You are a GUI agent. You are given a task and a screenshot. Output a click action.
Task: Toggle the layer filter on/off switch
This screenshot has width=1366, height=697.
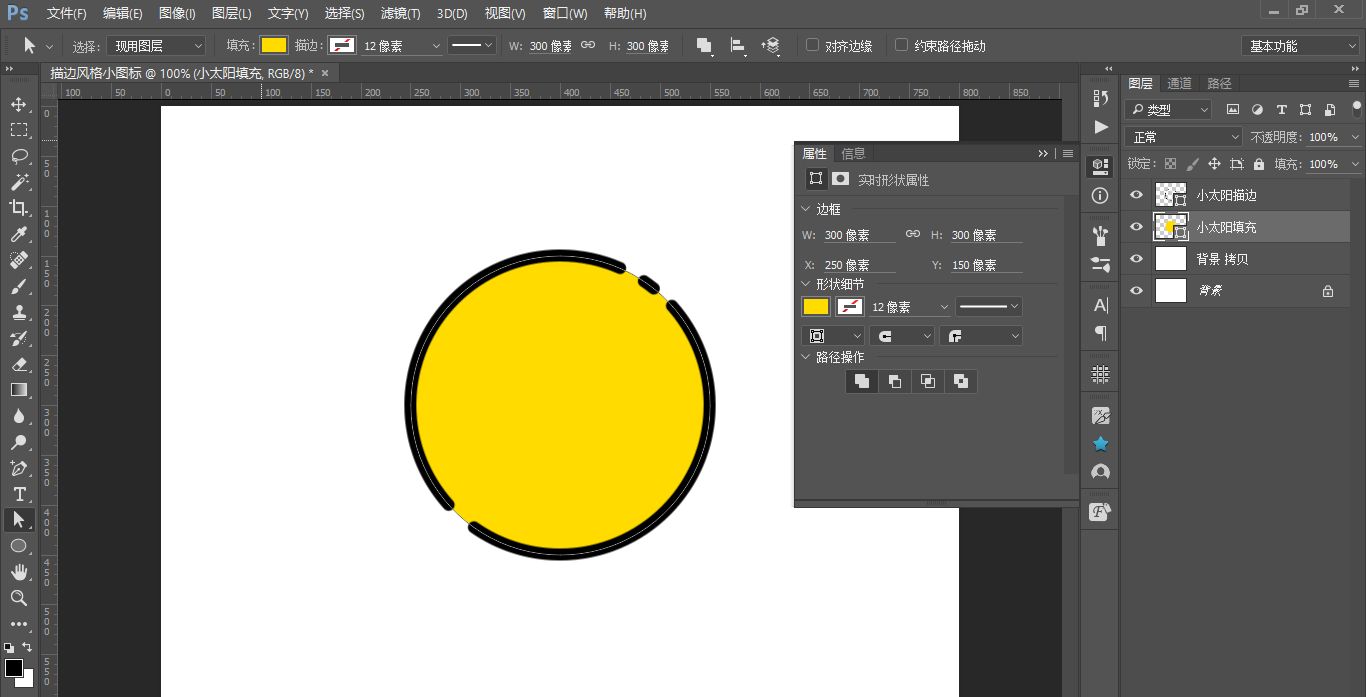tap(1356, 109)
